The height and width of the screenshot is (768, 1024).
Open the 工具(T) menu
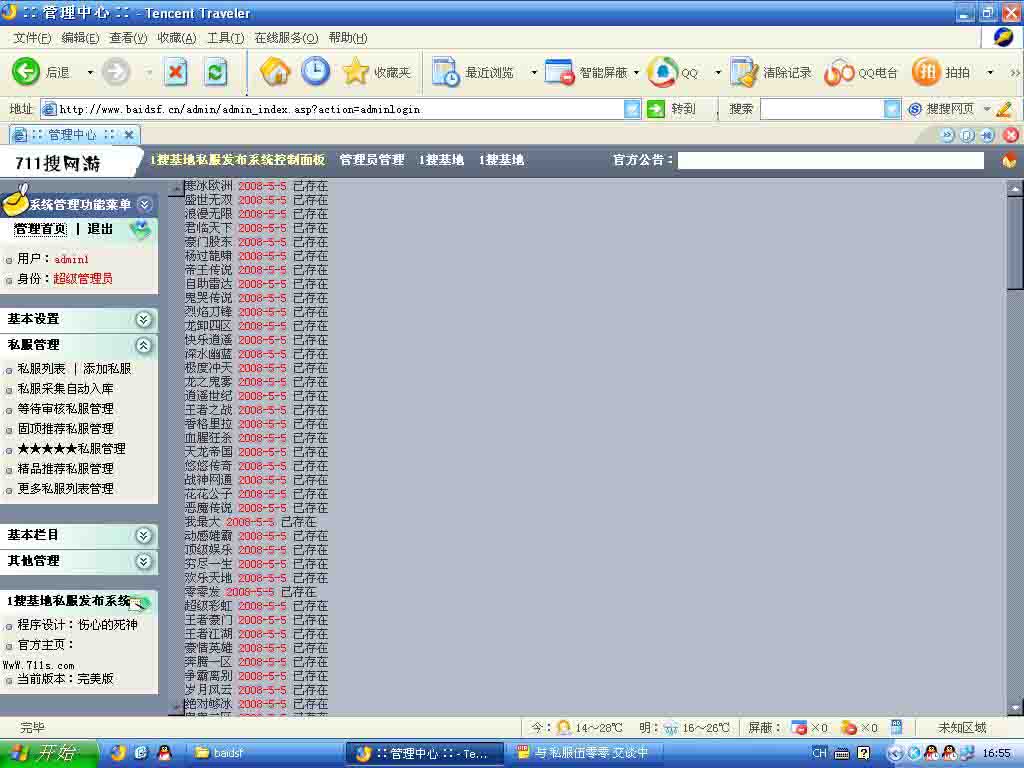pos(225,38)
